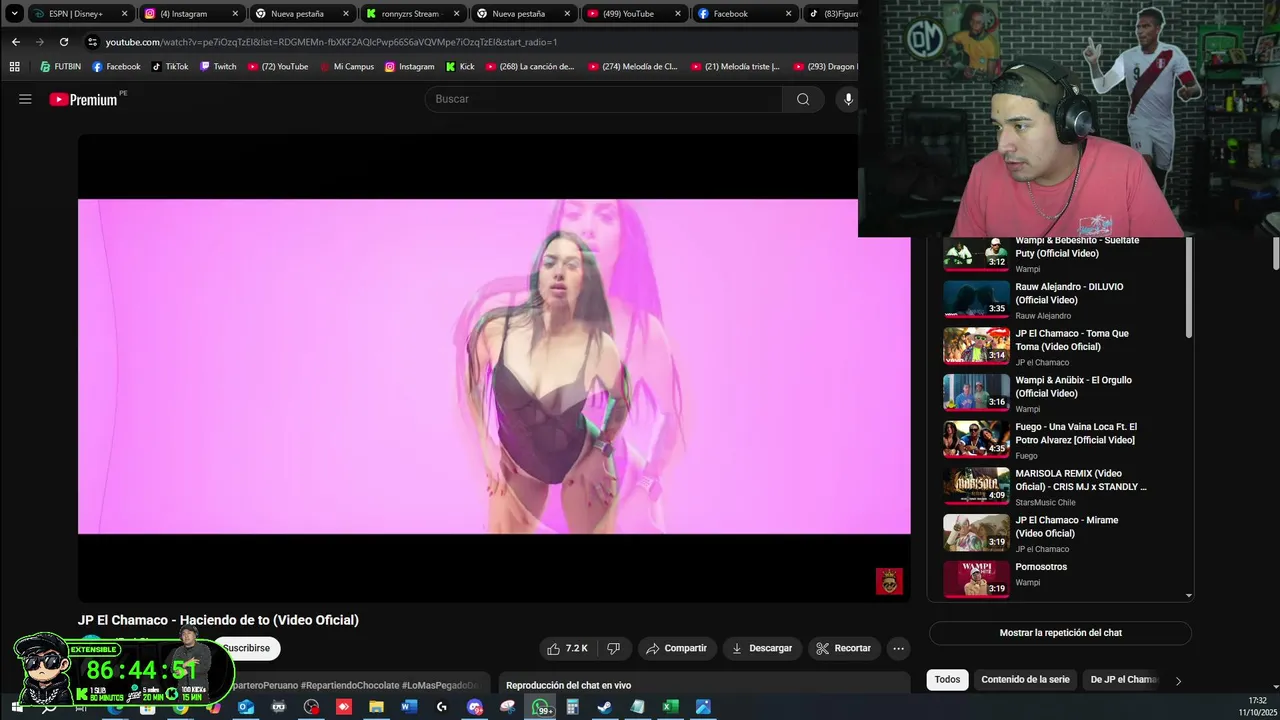Open Outlook from the taskbar
Screen dimensions: 1280x720
pyautogui.click(x=246, y=707)
